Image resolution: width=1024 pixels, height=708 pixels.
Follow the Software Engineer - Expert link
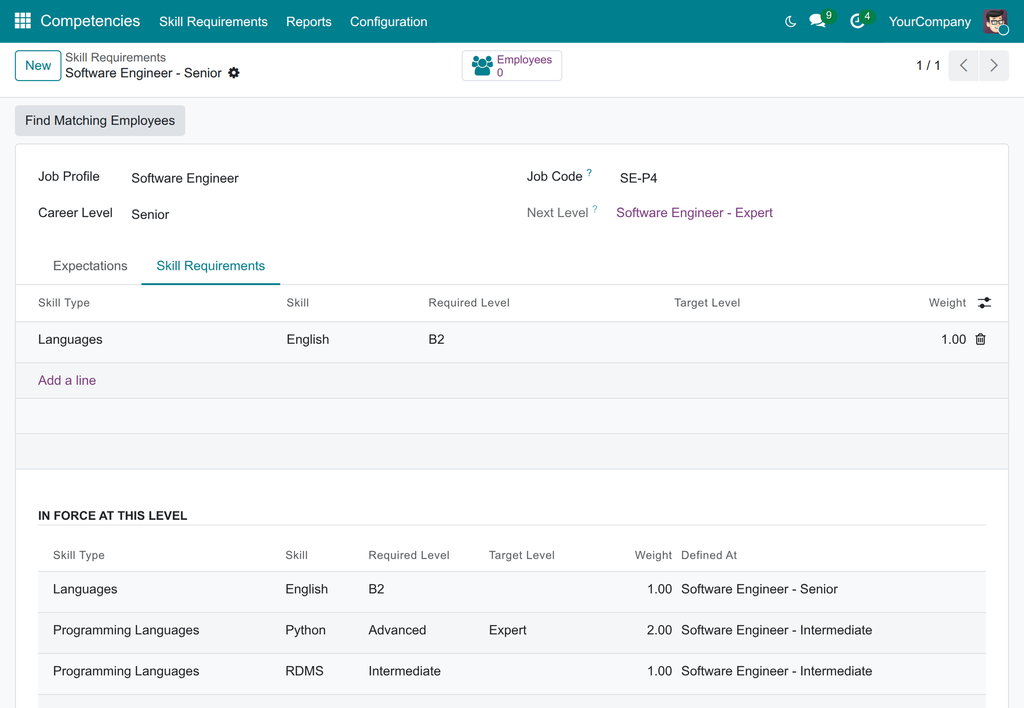click(x=694, y=213)
